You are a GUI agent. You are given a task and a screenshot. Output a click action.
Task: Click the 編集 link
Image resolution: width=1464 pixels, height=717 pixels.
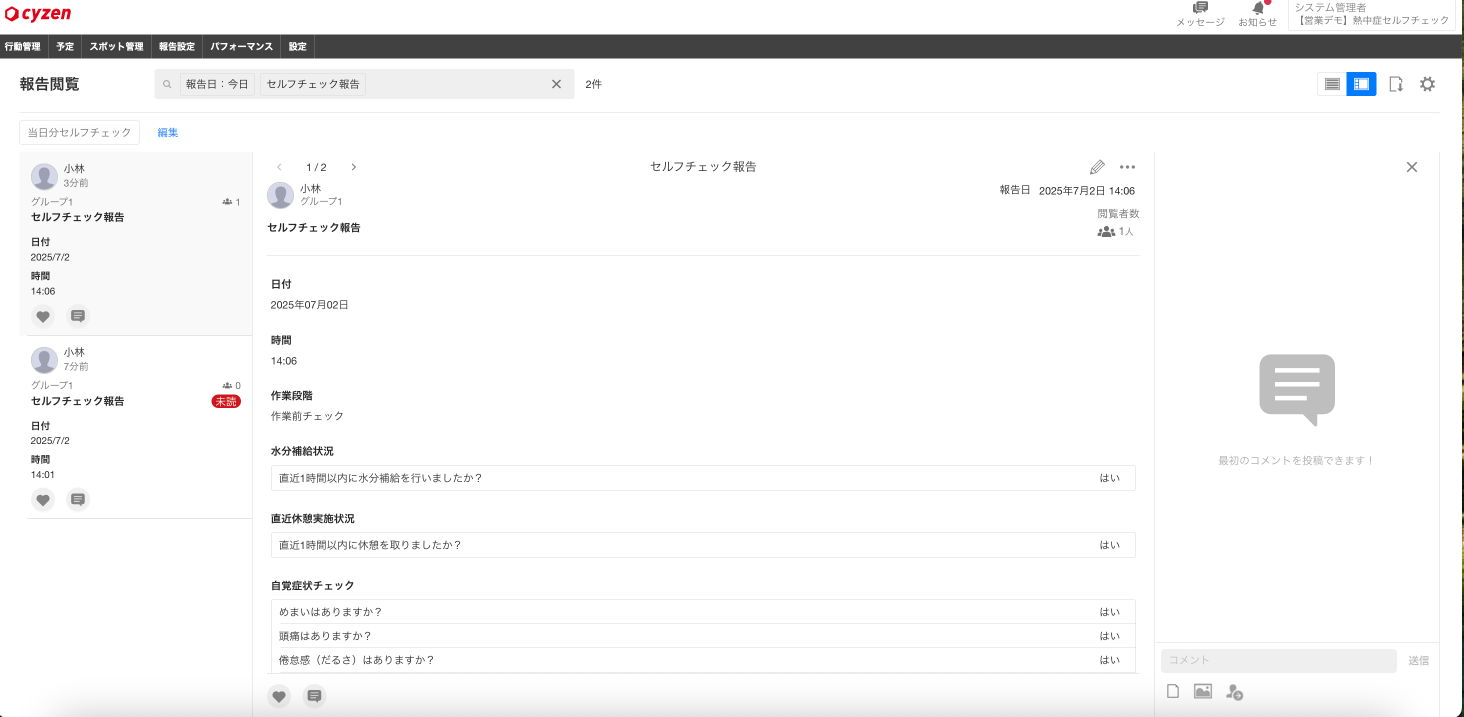168,132
